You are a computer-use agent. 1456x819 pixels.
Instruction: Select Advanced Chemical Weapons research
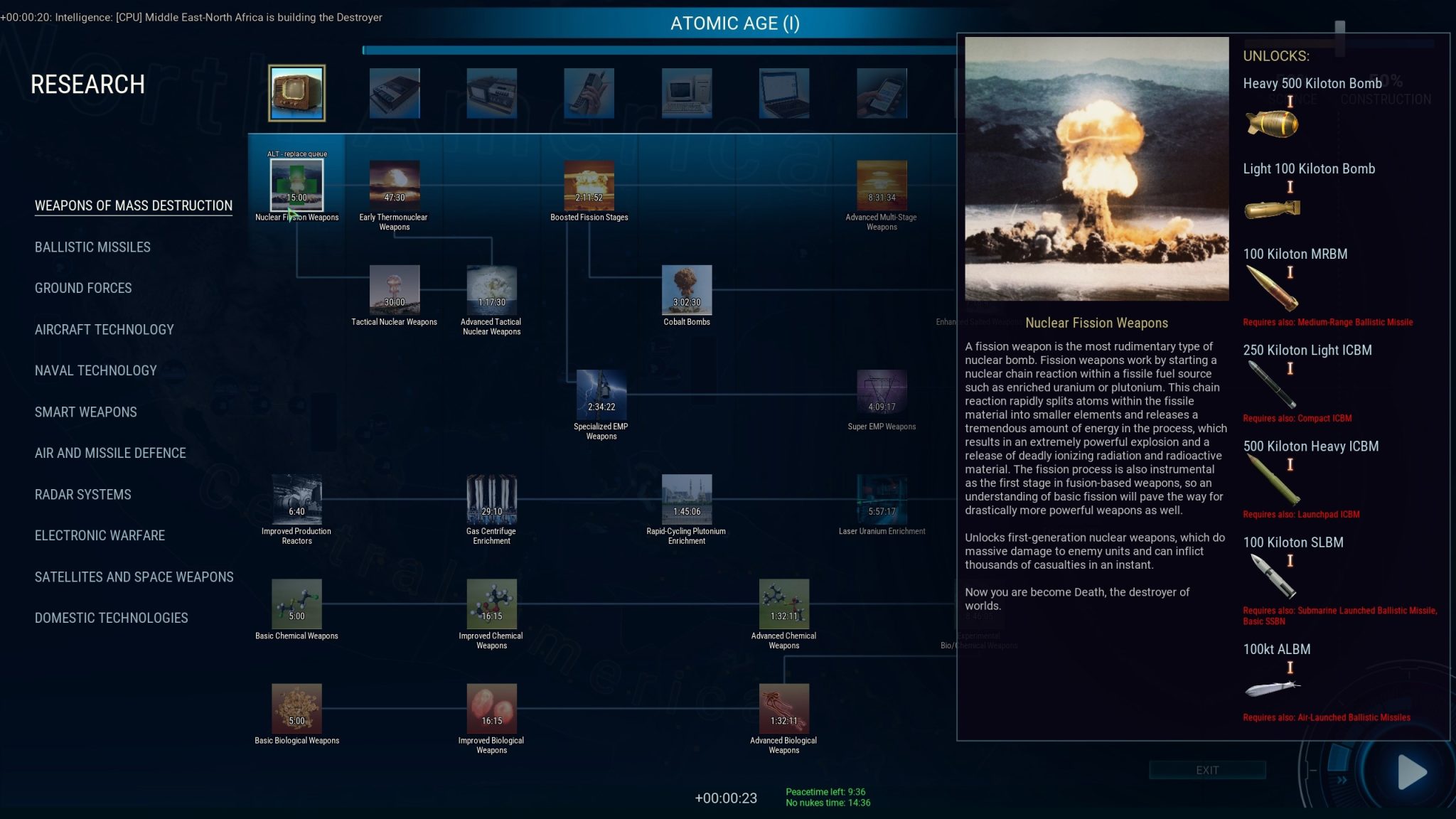(785, 604)
